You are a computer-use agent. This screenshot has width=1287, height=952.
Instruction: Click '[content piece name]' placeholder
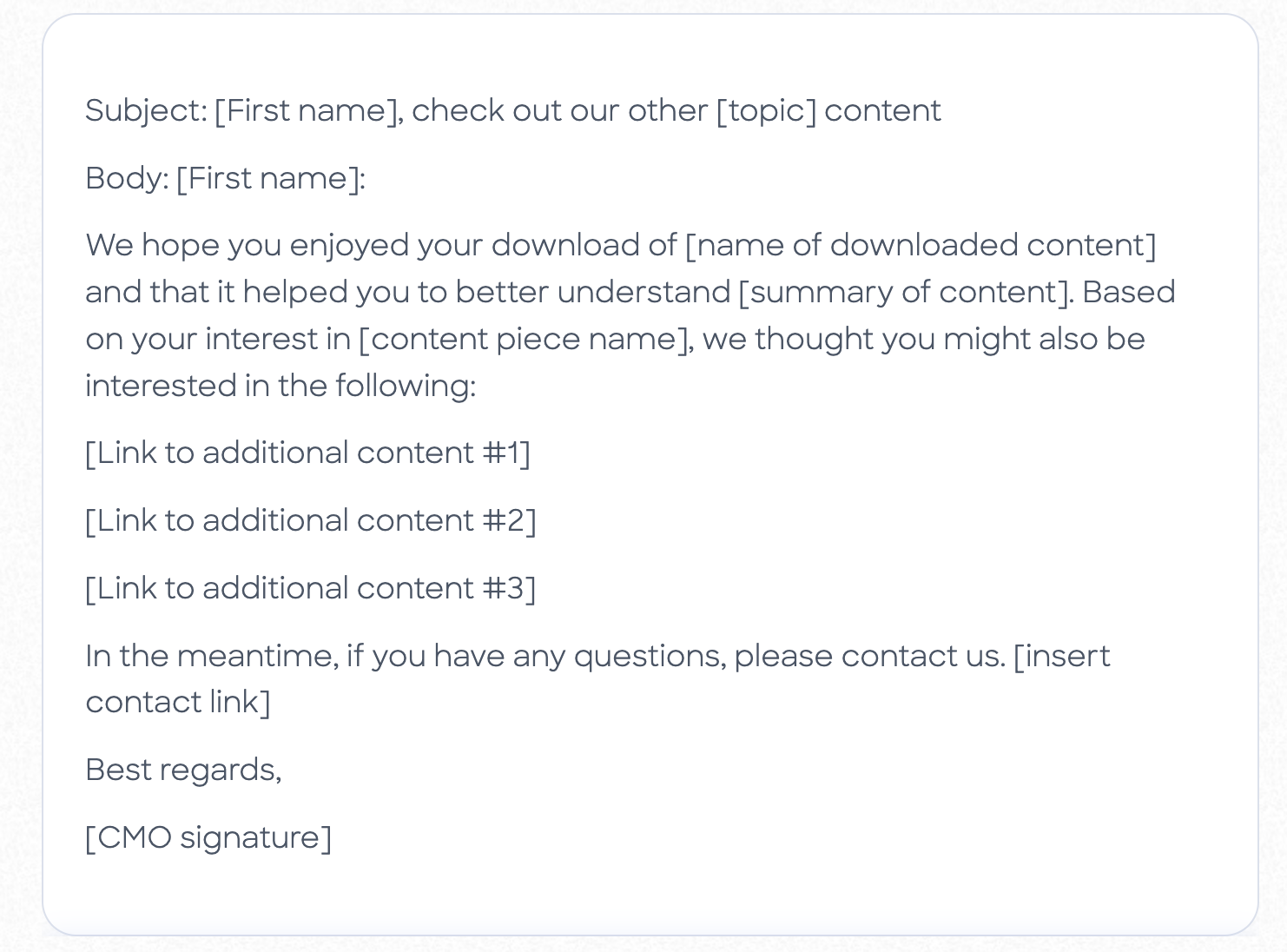coord(526,340)
